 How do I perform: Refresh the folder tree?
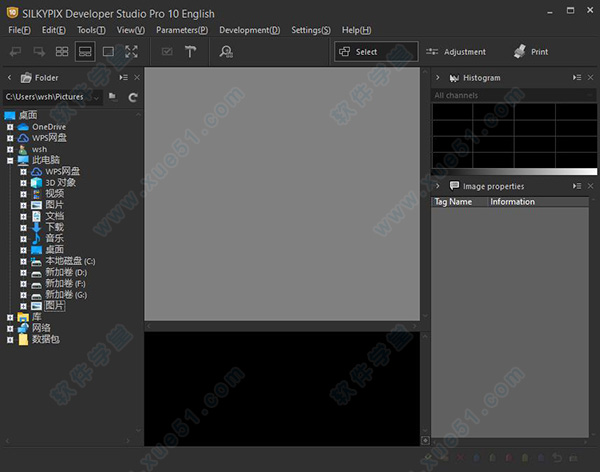point(133,97)
